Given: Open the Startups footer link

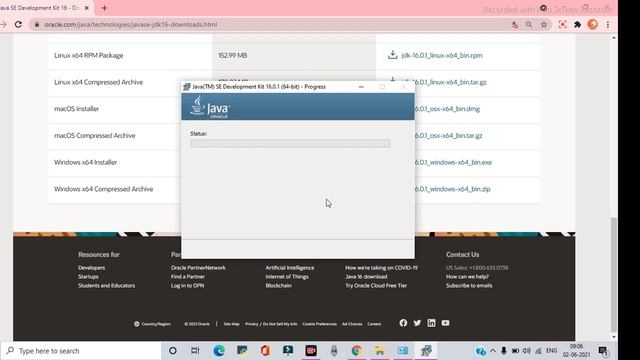Looking at the screenshot, I should click(88, 277).
